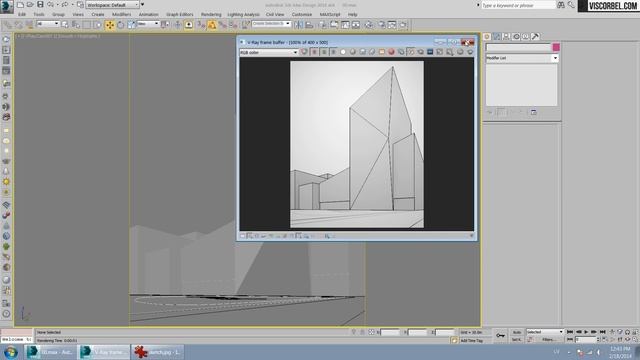Open sketch.jpg from the taskbar

(x=158, y=352)
